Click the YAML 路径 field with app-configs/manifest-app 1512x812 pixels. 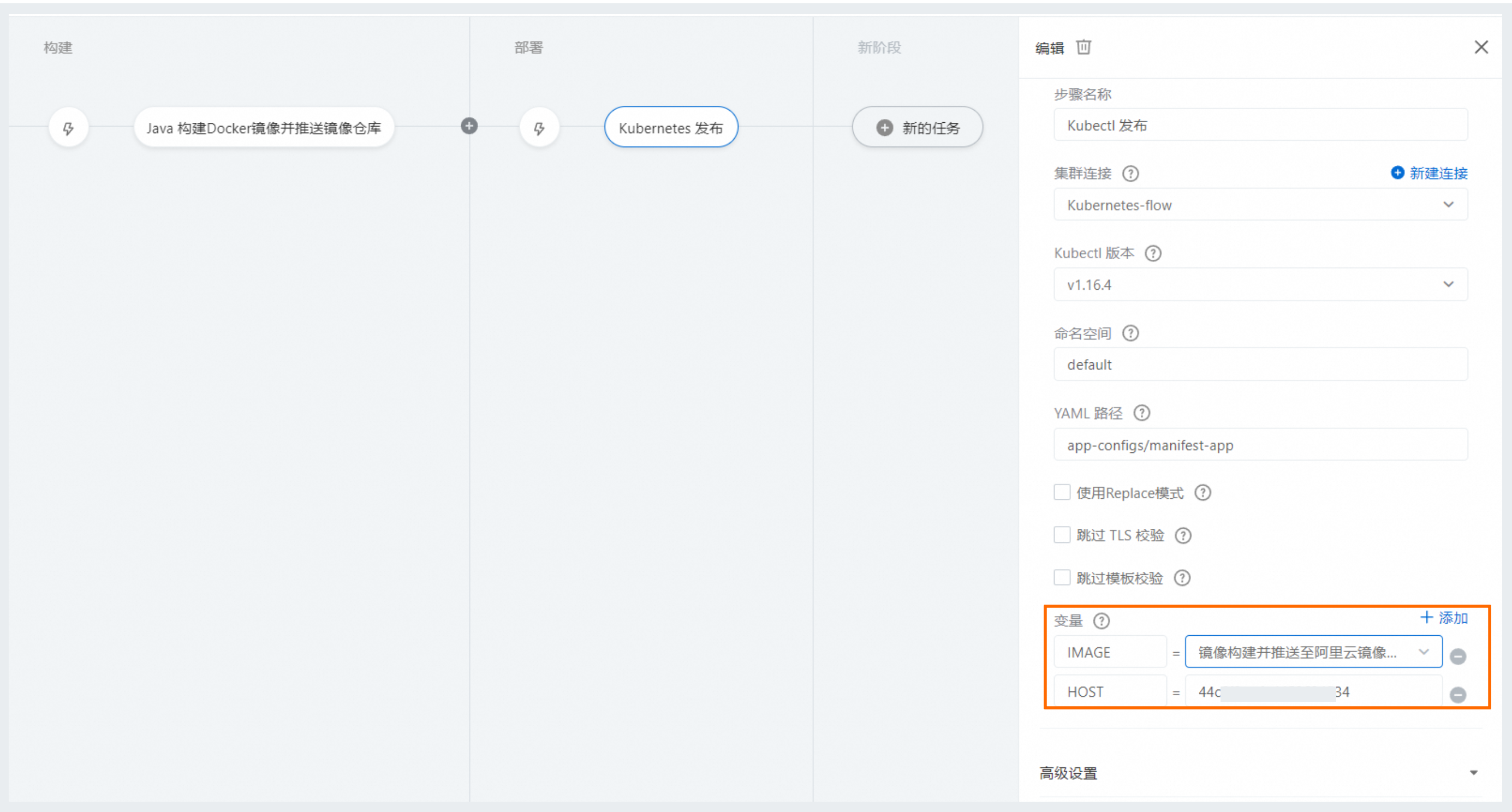click(x=1261, y=445)
